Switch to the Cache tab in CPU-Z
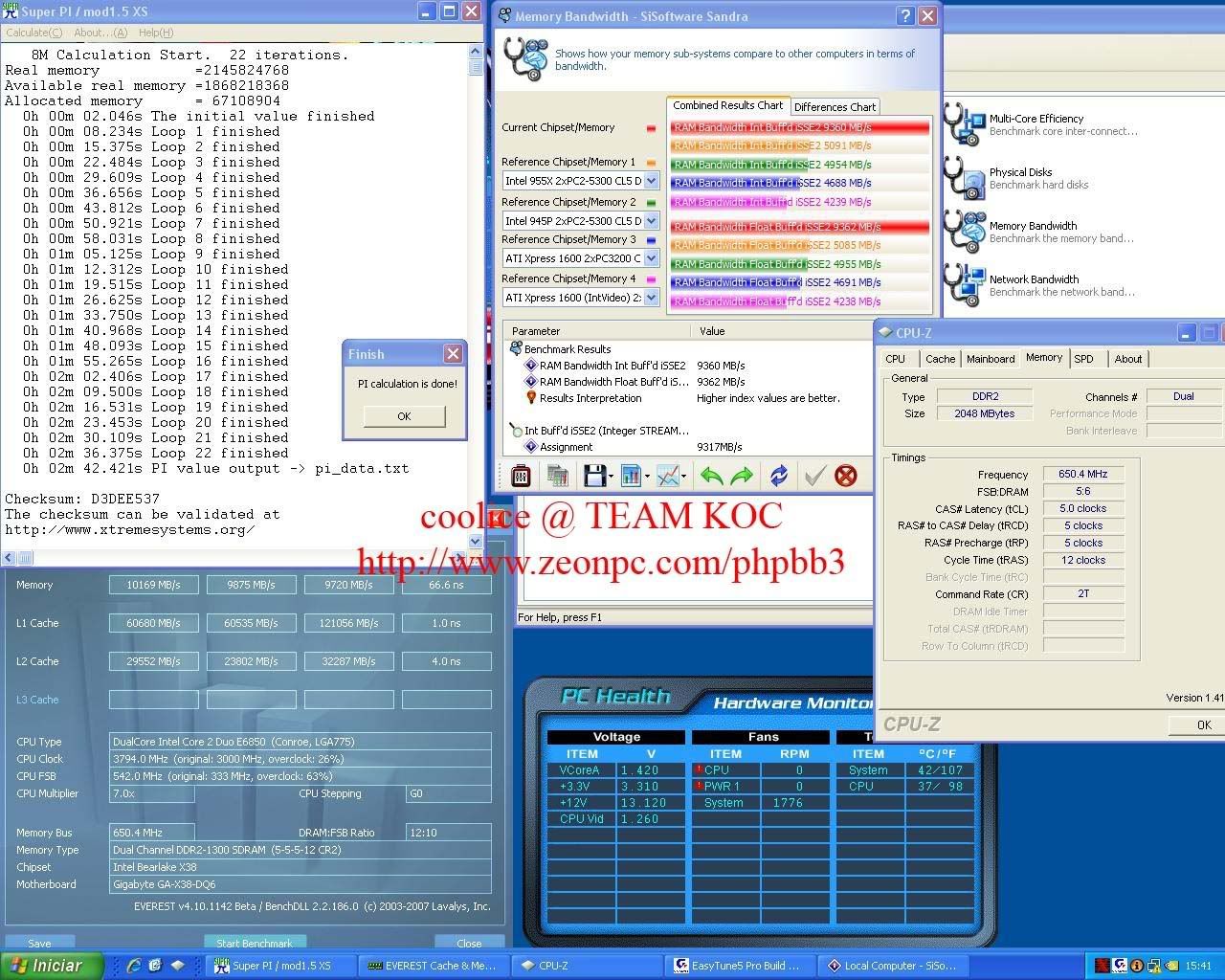 [x=940, y=359]
